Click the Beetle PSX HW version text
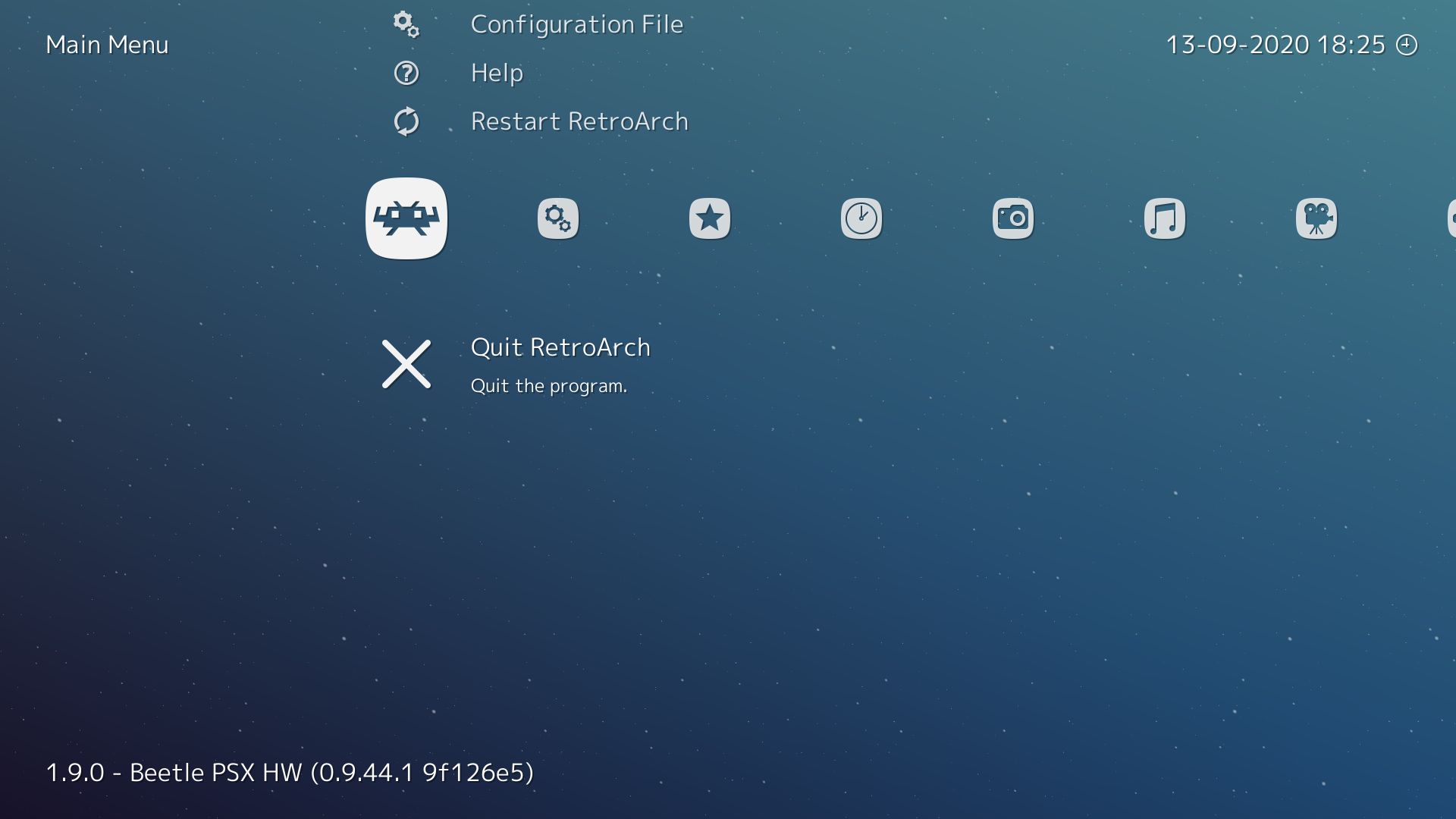The height and width of the screenshot is (819, 1456). pos(290,772)
